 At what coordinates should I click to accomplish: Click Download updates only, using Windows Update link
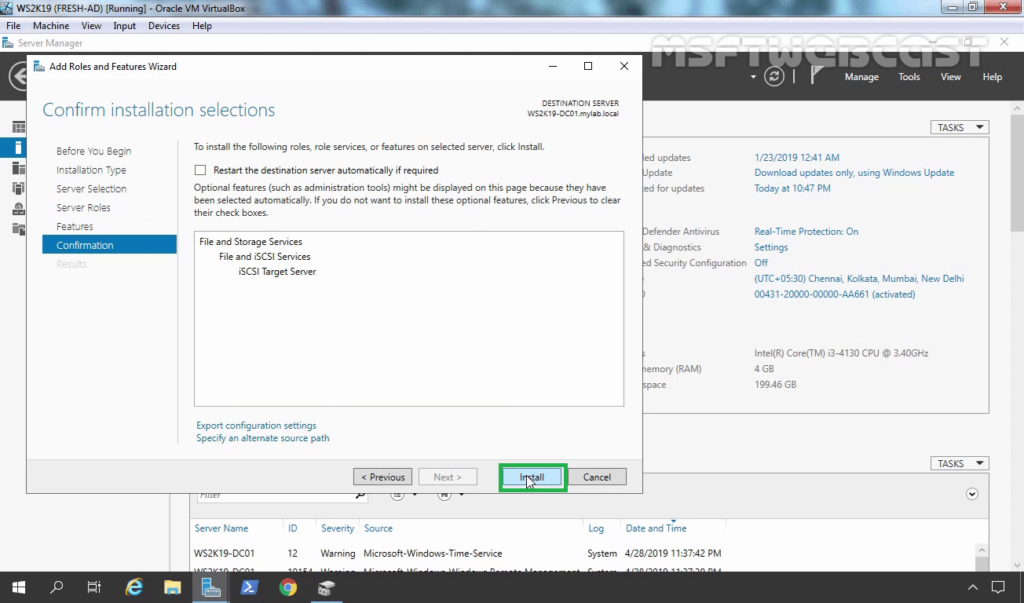[854, 172]
